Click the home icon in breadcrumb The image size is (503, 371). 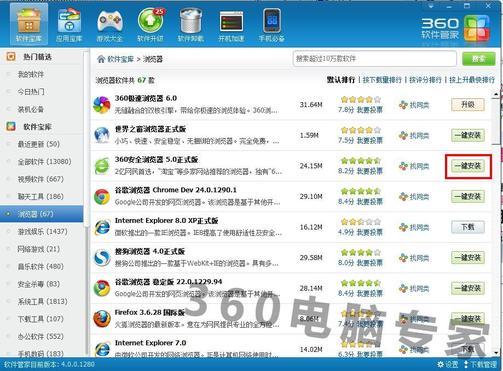[x=101, y=59]
